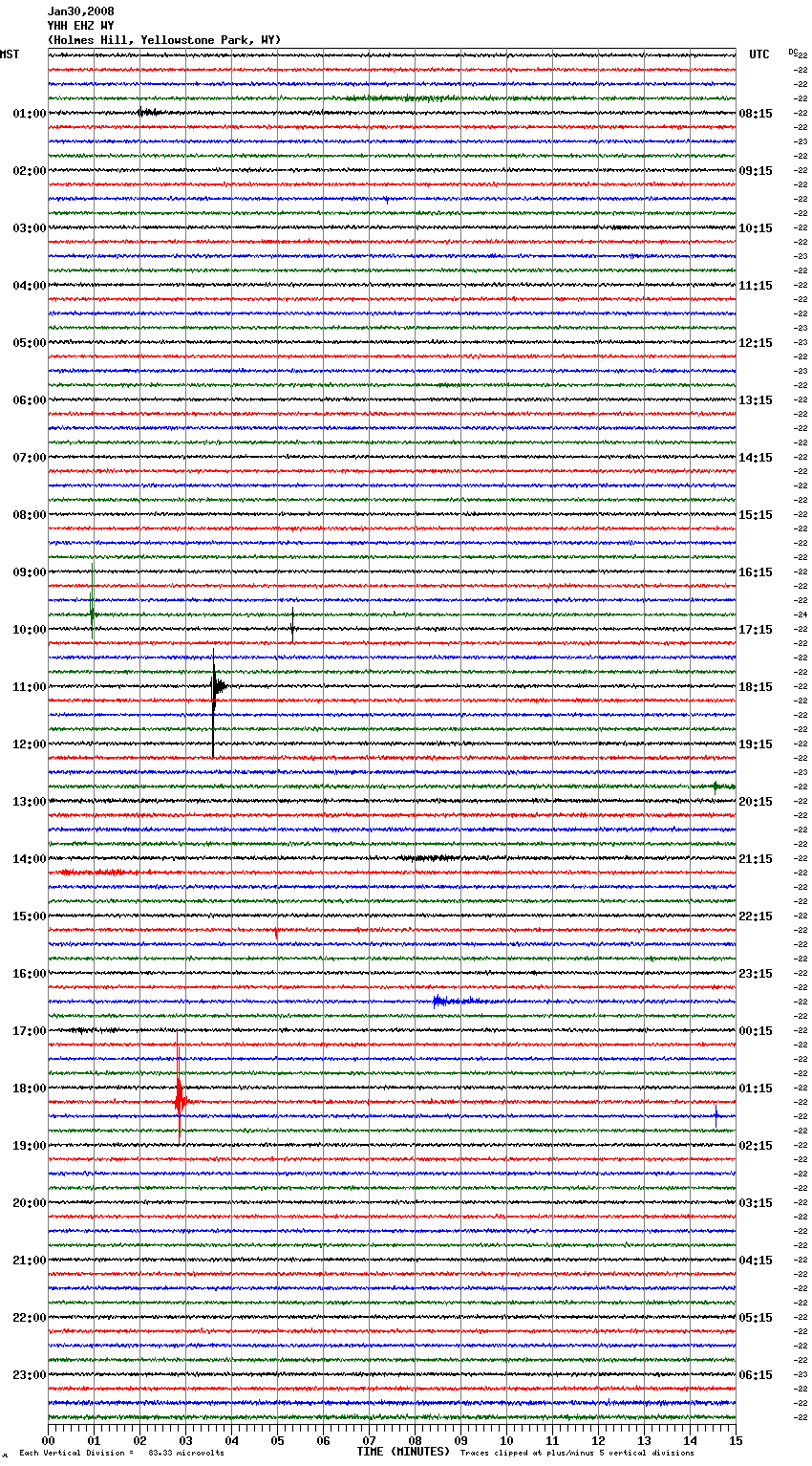Select the 18:15 UTC time label
Image resolution: width=812 pixels, height=1466 pixels.
click(x=756, y=687)
